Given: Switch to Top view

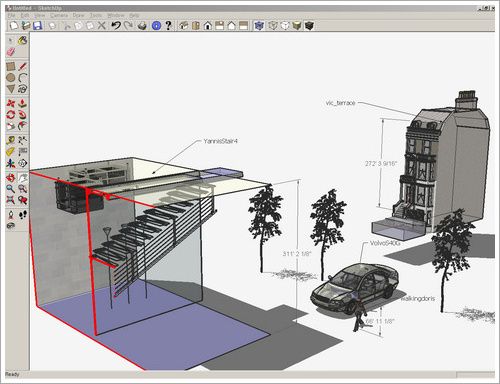Looking at the screenshot, I should pos(196,25).
